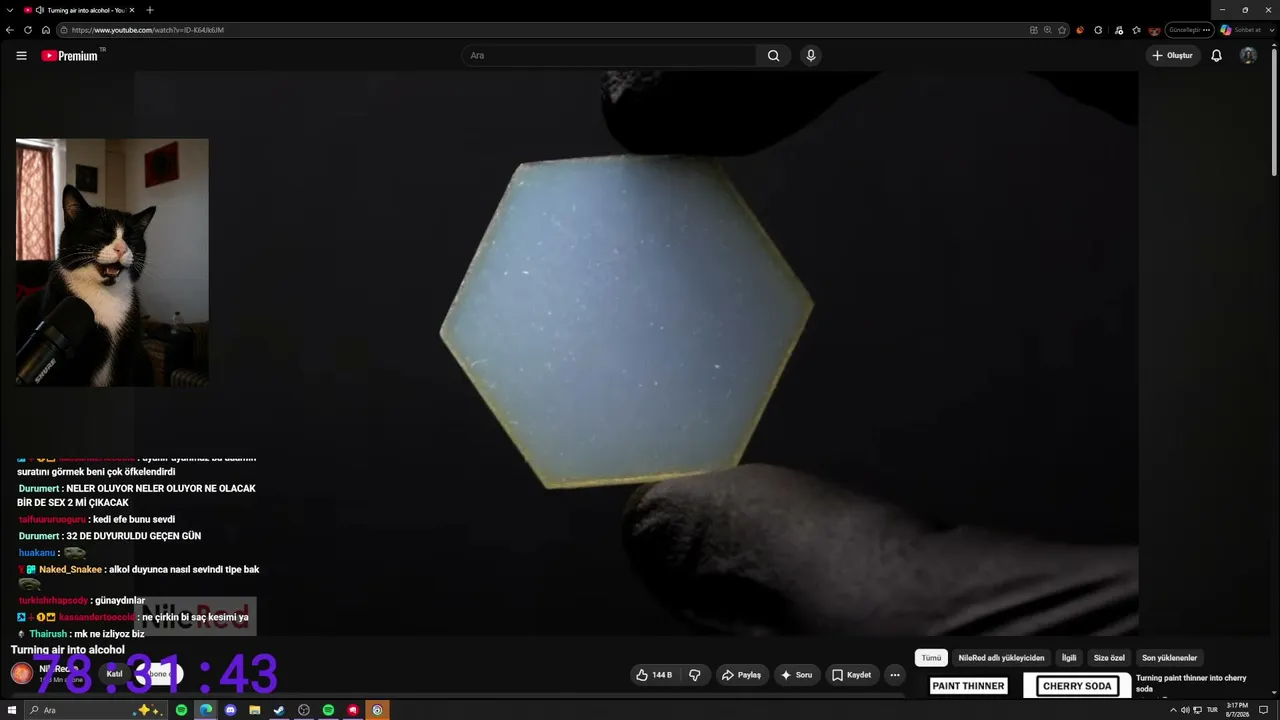The image size is (1280, 720).
Task: Adjust volume from the system tray speaker
Action: tap(1185, 710)
